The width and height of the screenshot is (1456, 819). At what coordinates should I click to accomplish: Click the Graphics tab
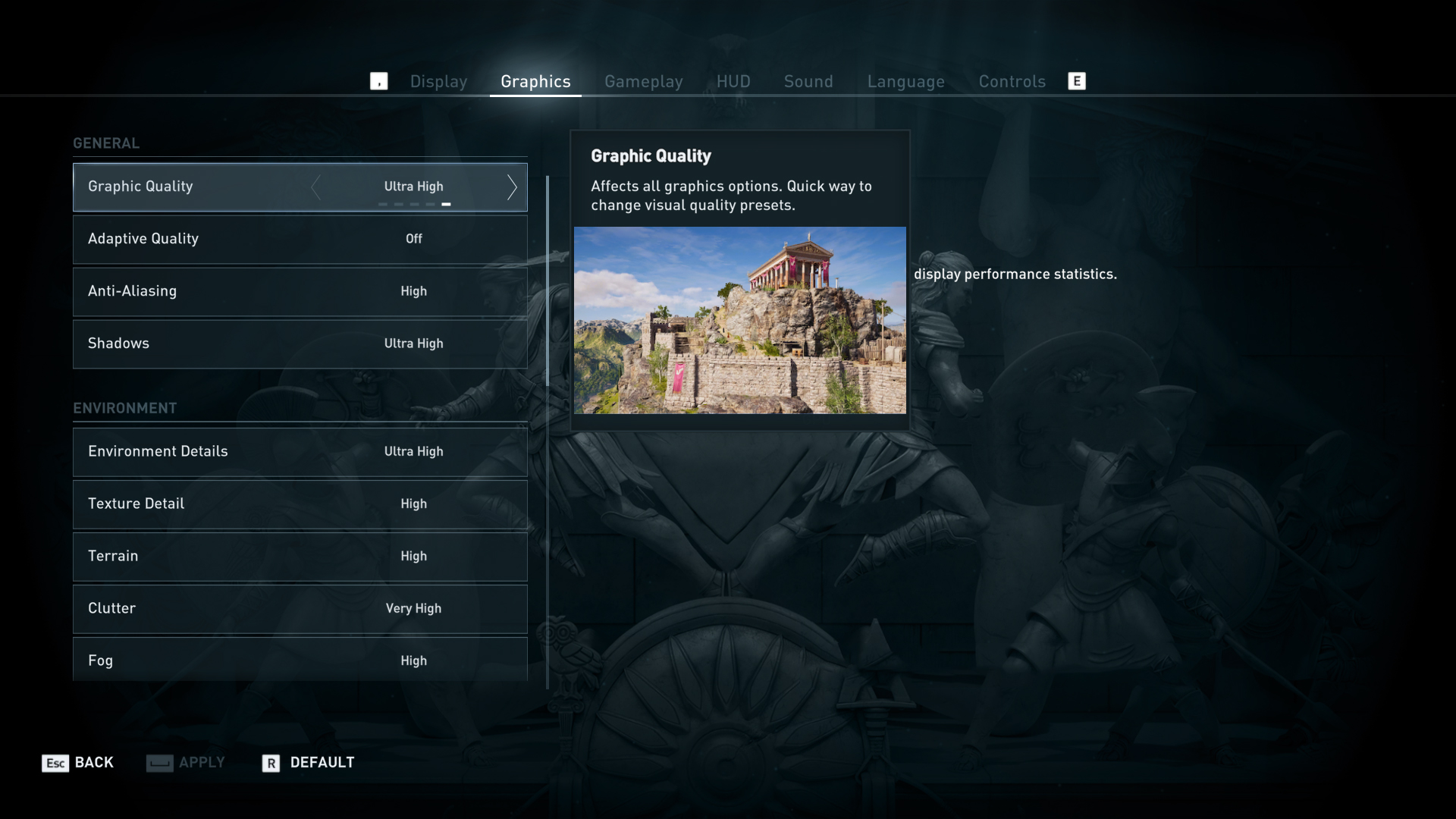(x=535, y=81)
